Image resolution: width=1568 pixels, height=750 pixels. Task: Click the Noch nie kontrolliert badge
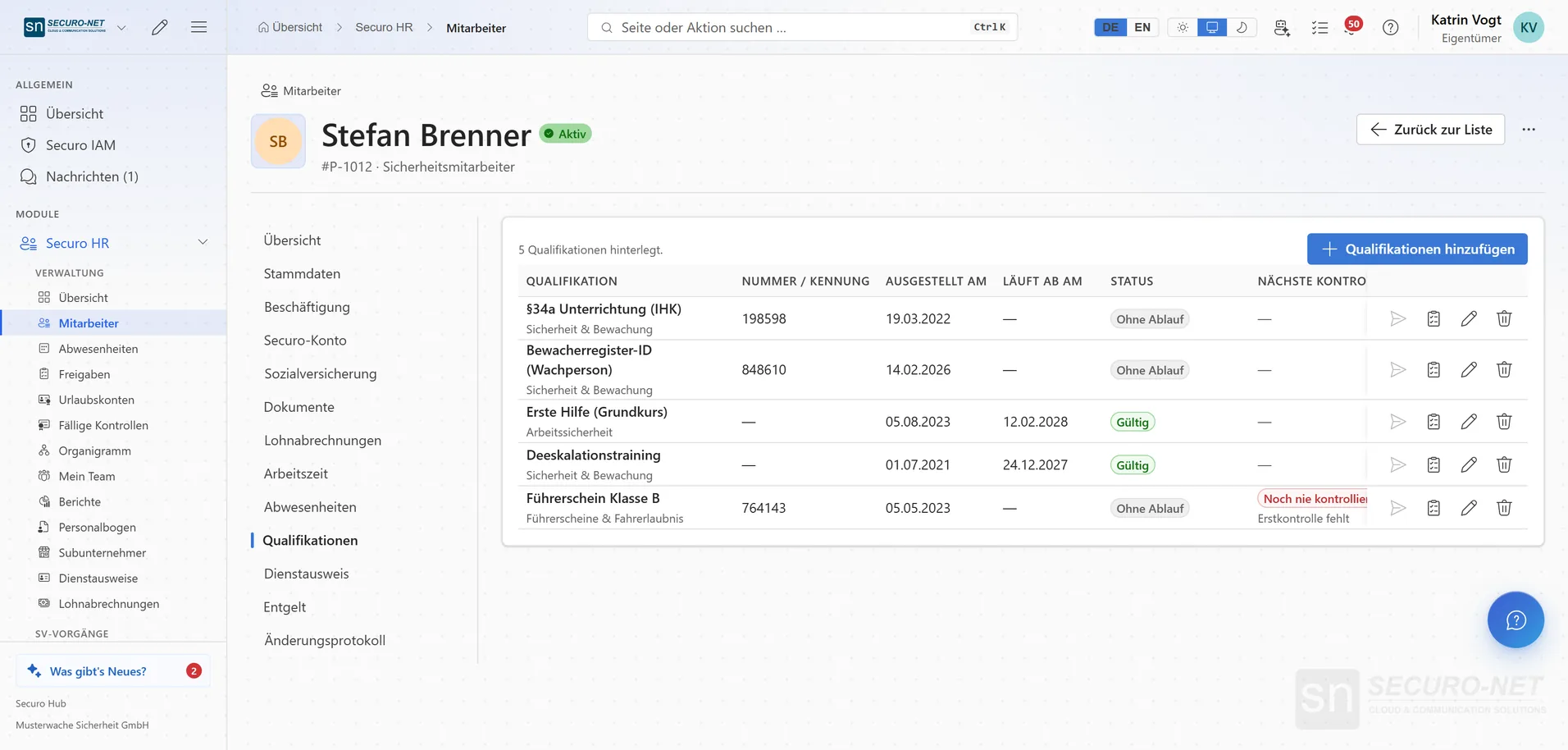tap(1312, 499)
